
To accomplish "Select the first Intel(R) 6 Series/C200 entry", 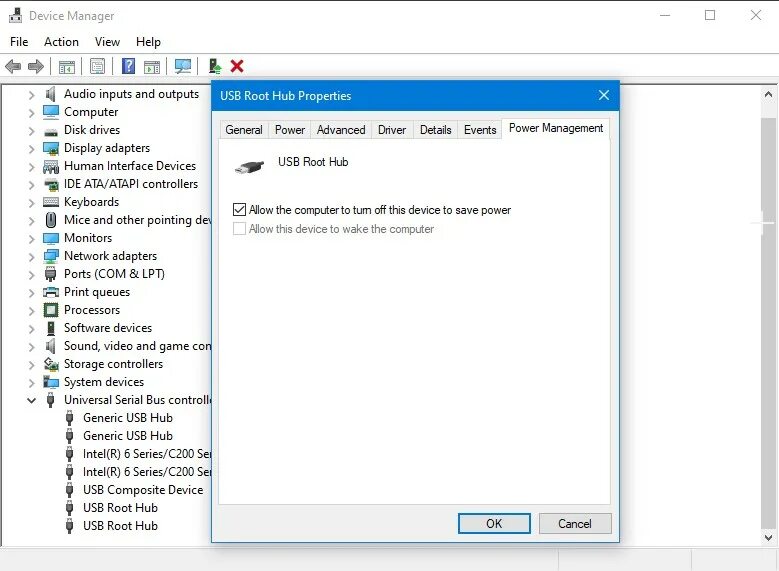I will click(147, 454).
